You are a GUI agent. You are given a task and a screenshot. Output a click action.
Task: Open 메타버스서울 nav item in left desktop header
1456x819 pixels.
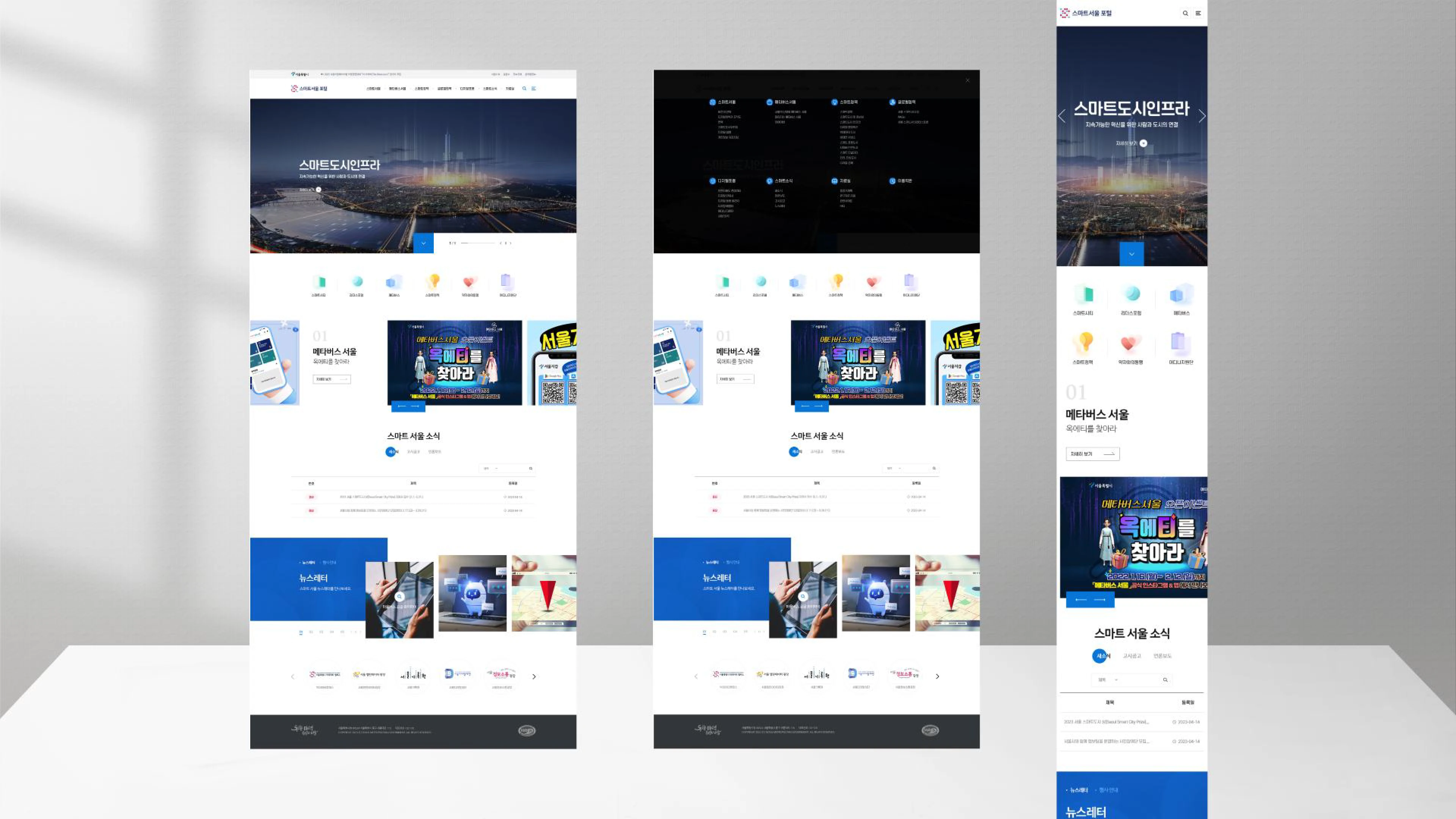coord(397,89)
